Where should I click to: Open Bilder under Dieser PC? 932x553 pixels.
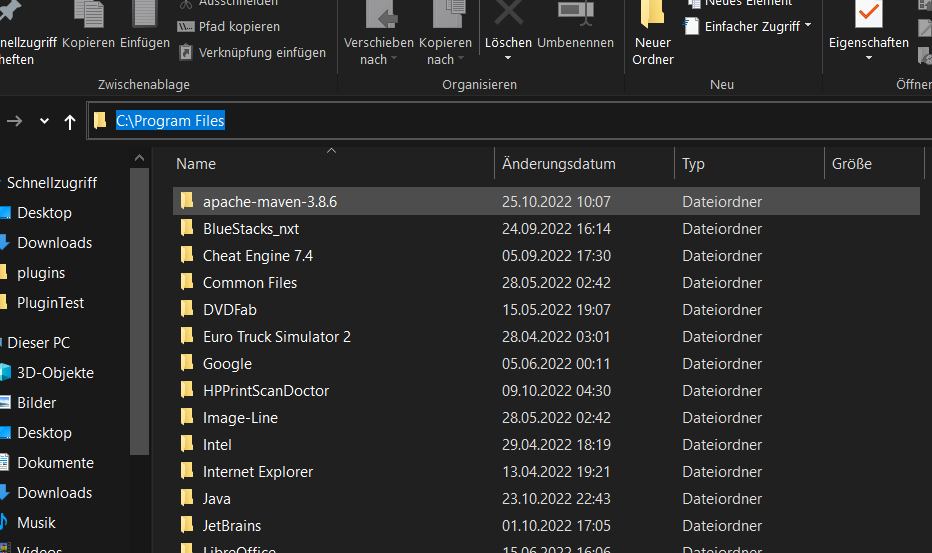tap(36, 403)
